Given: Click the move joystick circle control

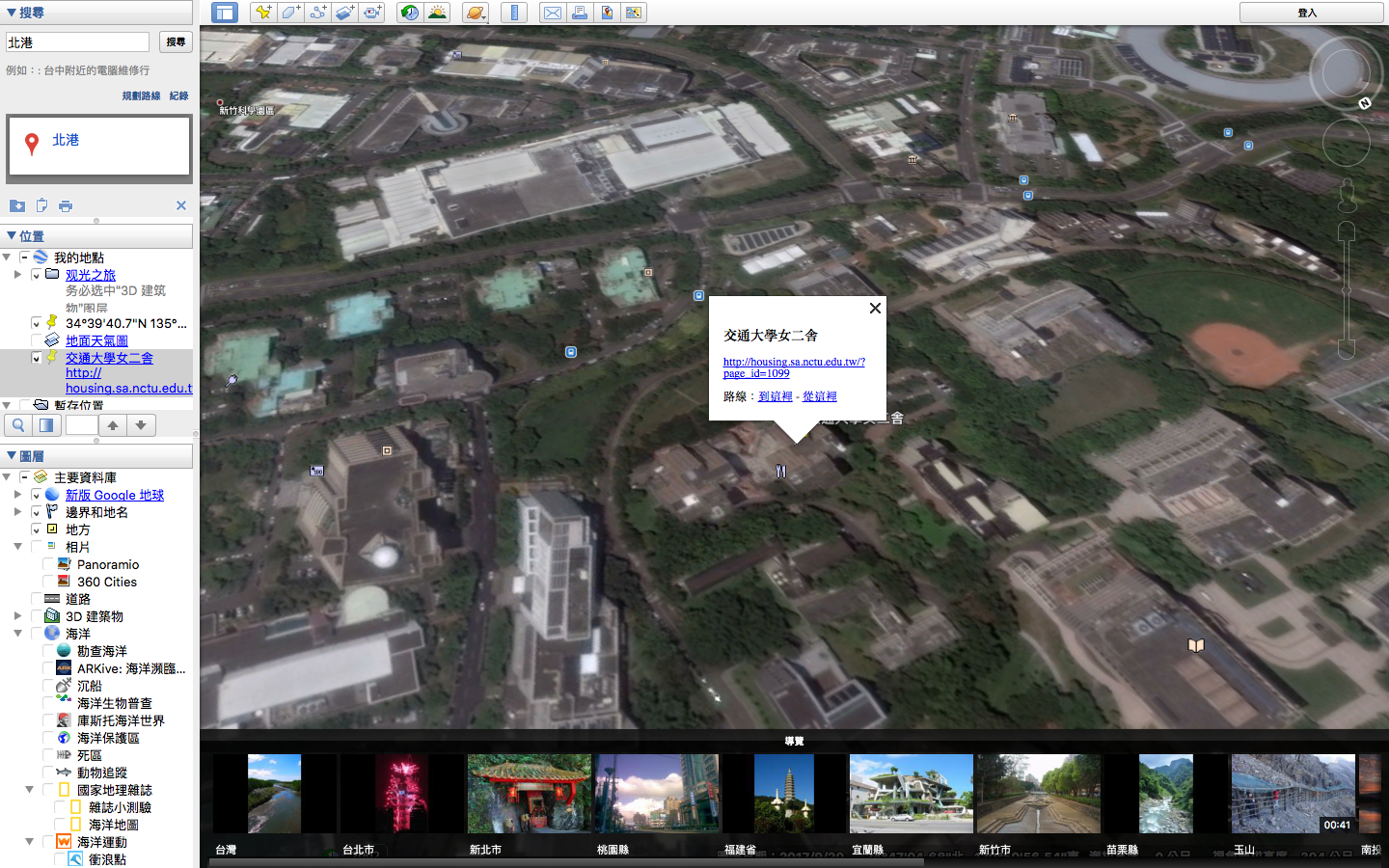Looking at the screenshot, I should pyautogui.click(x=1347, y=144).
